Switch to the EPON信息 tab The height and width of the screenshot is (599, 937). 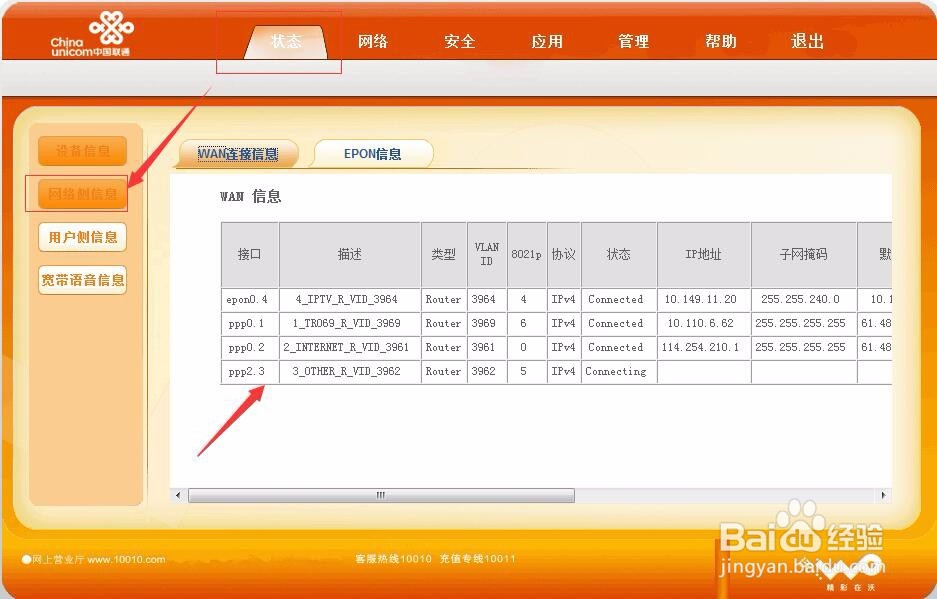373,153
